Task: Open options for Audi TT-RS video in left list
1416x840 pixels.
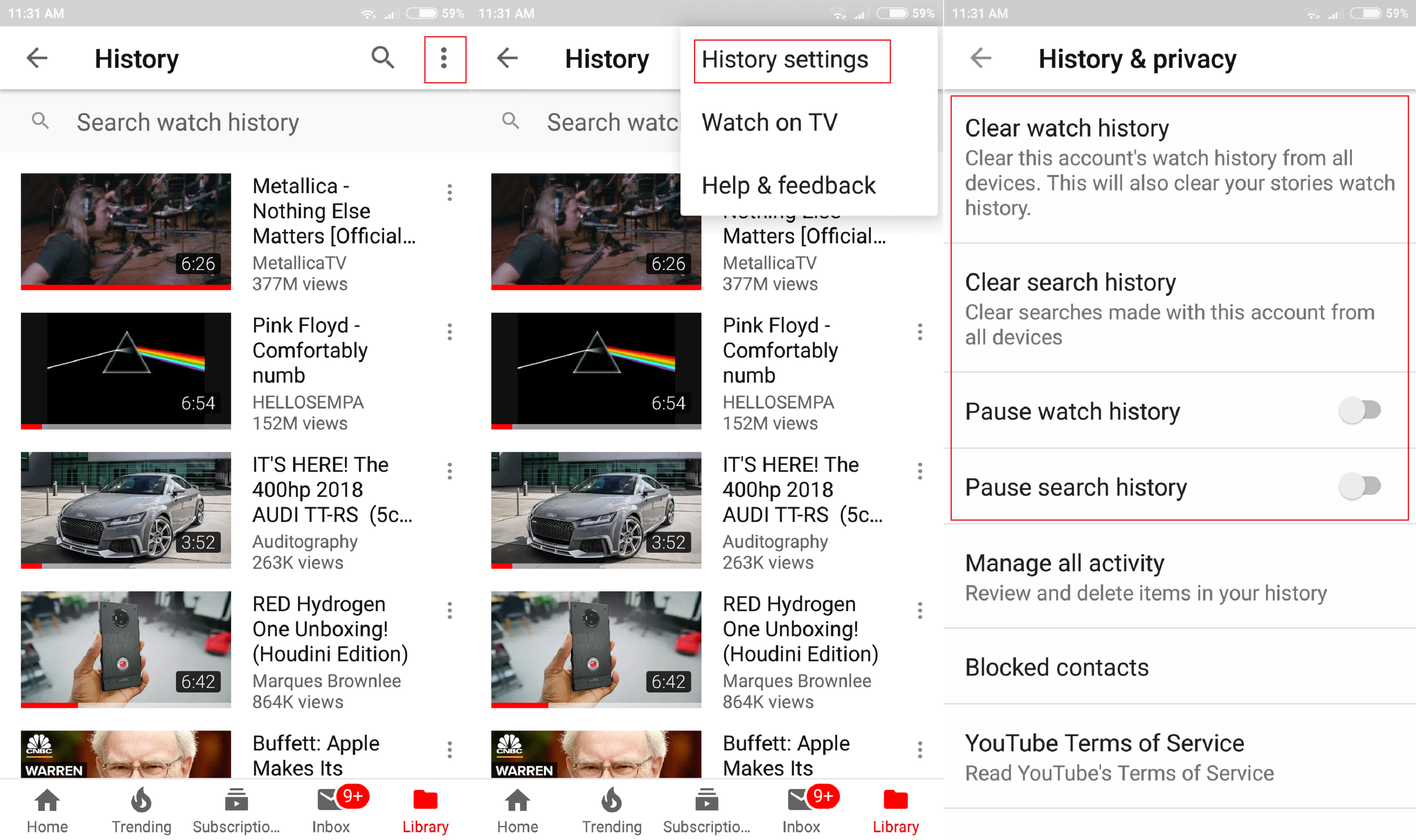Action: [x=450, y=471]
